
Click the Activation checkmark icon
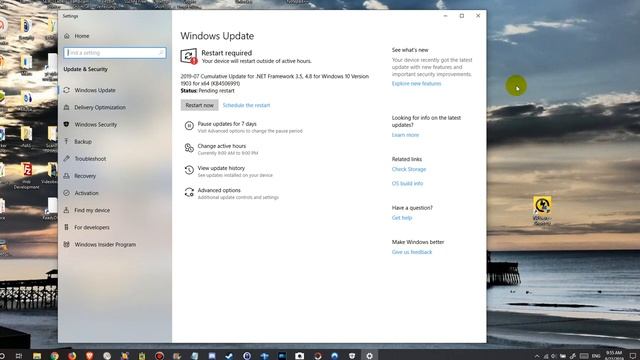point(67,193)
